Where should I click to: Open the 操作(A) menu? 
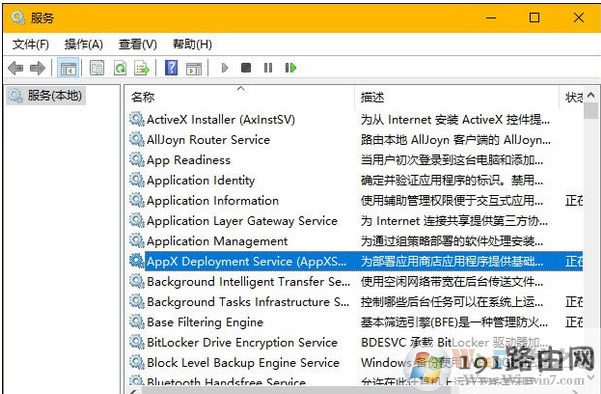[x=84, y=44]
